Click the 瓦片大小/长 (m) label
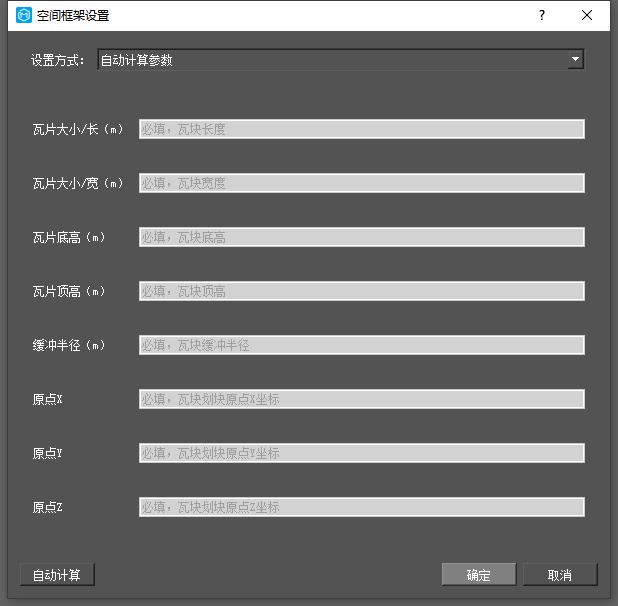The image size is (618, 606). point(78,129)
